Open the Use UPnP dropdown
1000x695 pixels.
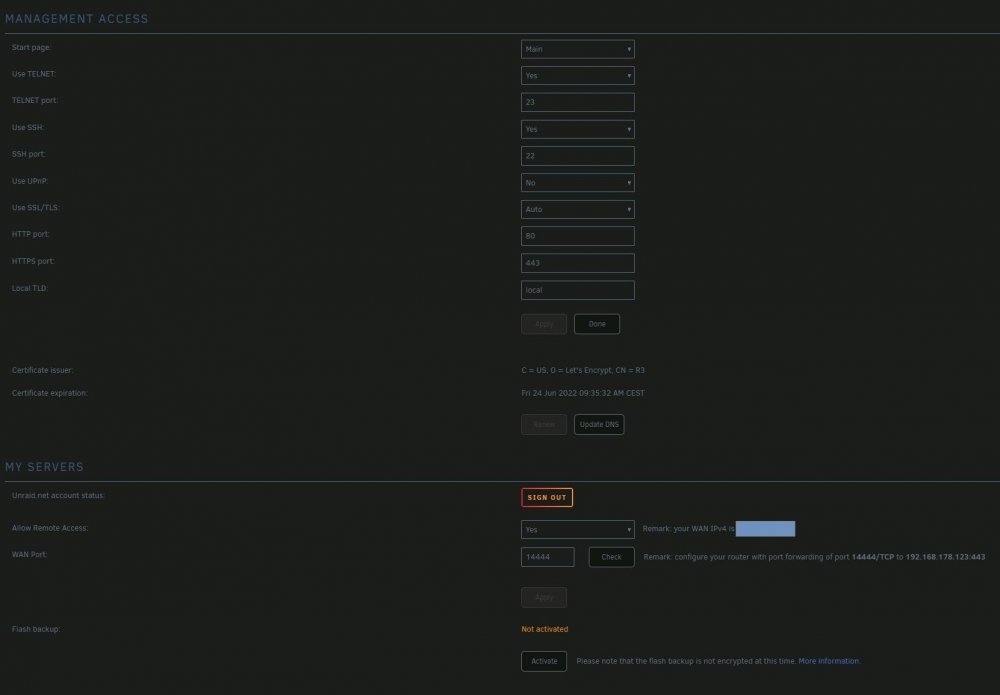578,183
